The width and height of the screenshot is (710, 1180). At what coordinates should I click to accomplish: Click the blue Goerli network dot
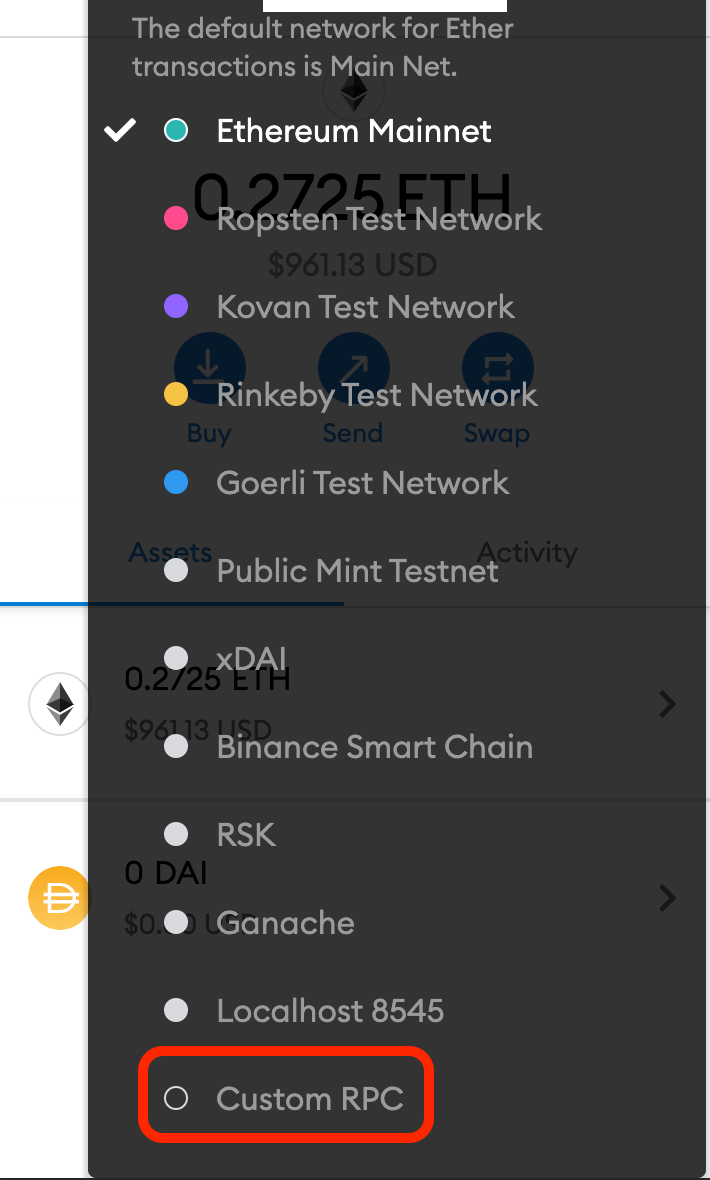(x=176, y=483)
